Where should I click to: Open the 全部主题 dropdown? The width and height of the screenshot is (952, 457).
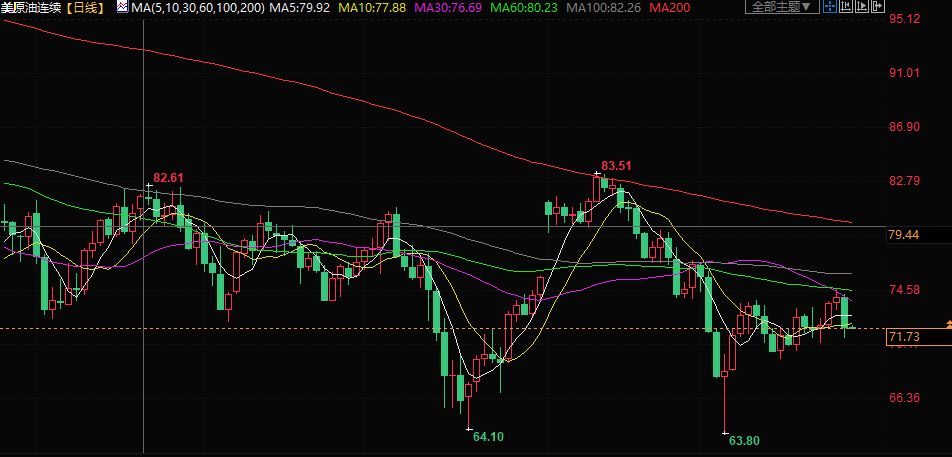tap(782, 6)
